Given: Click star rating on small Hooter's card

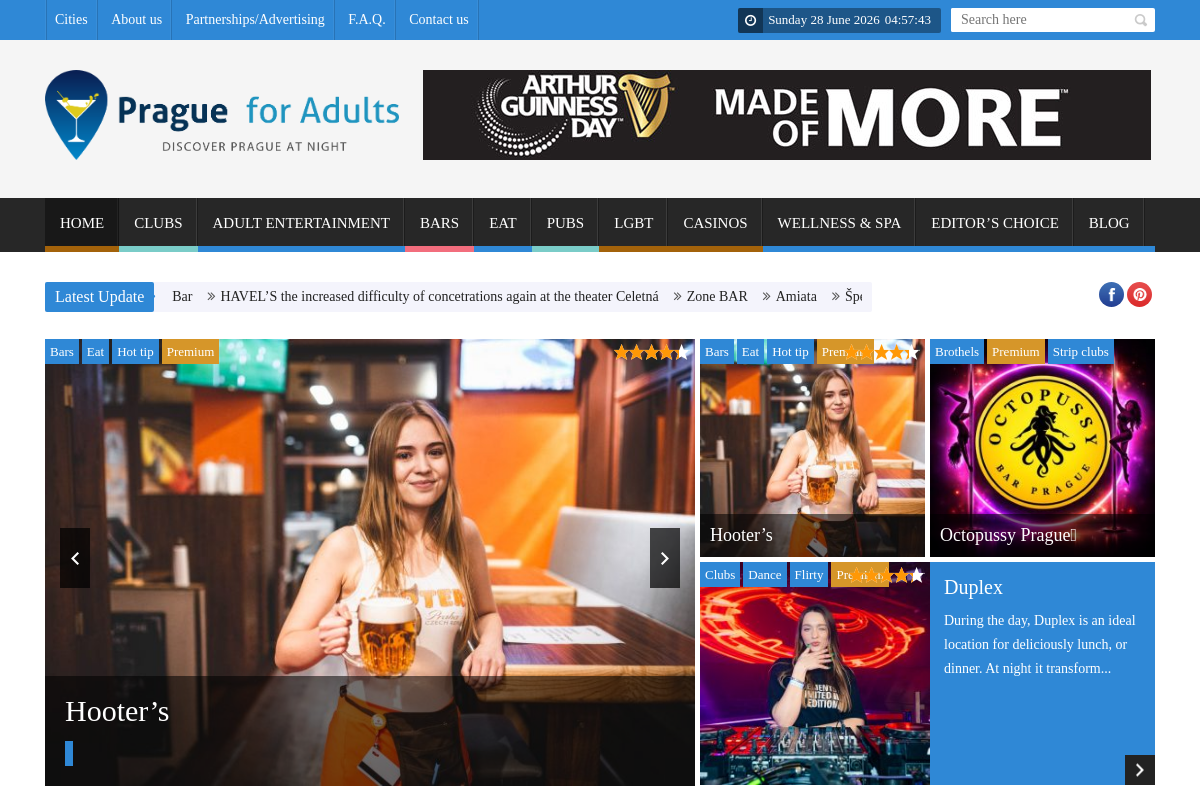Looking at the screenshot, I should pyautogui.click(x=882, y=352).
